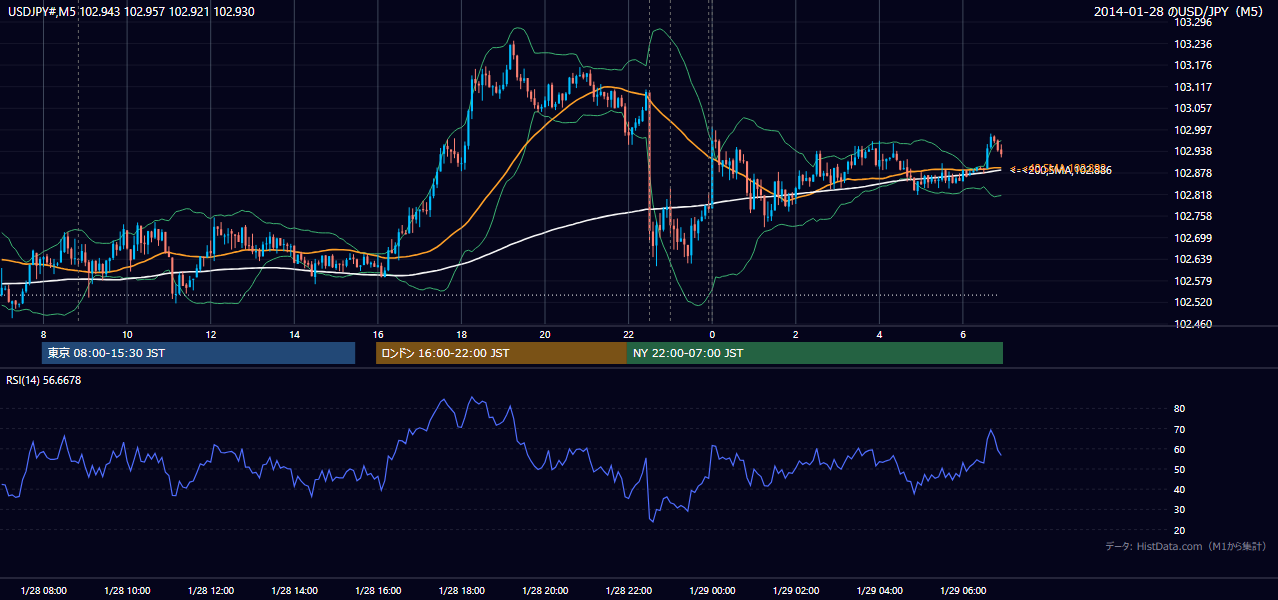The width and height of the screenshot is (1278, 600).
Task: Click price axis label 102.520
Action: pyautogui.click(x=1193, y=302)
